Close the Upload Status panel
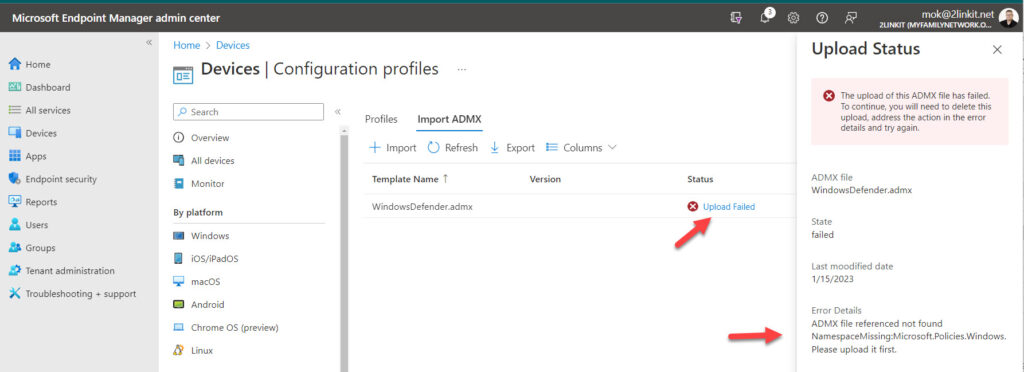 997,50
